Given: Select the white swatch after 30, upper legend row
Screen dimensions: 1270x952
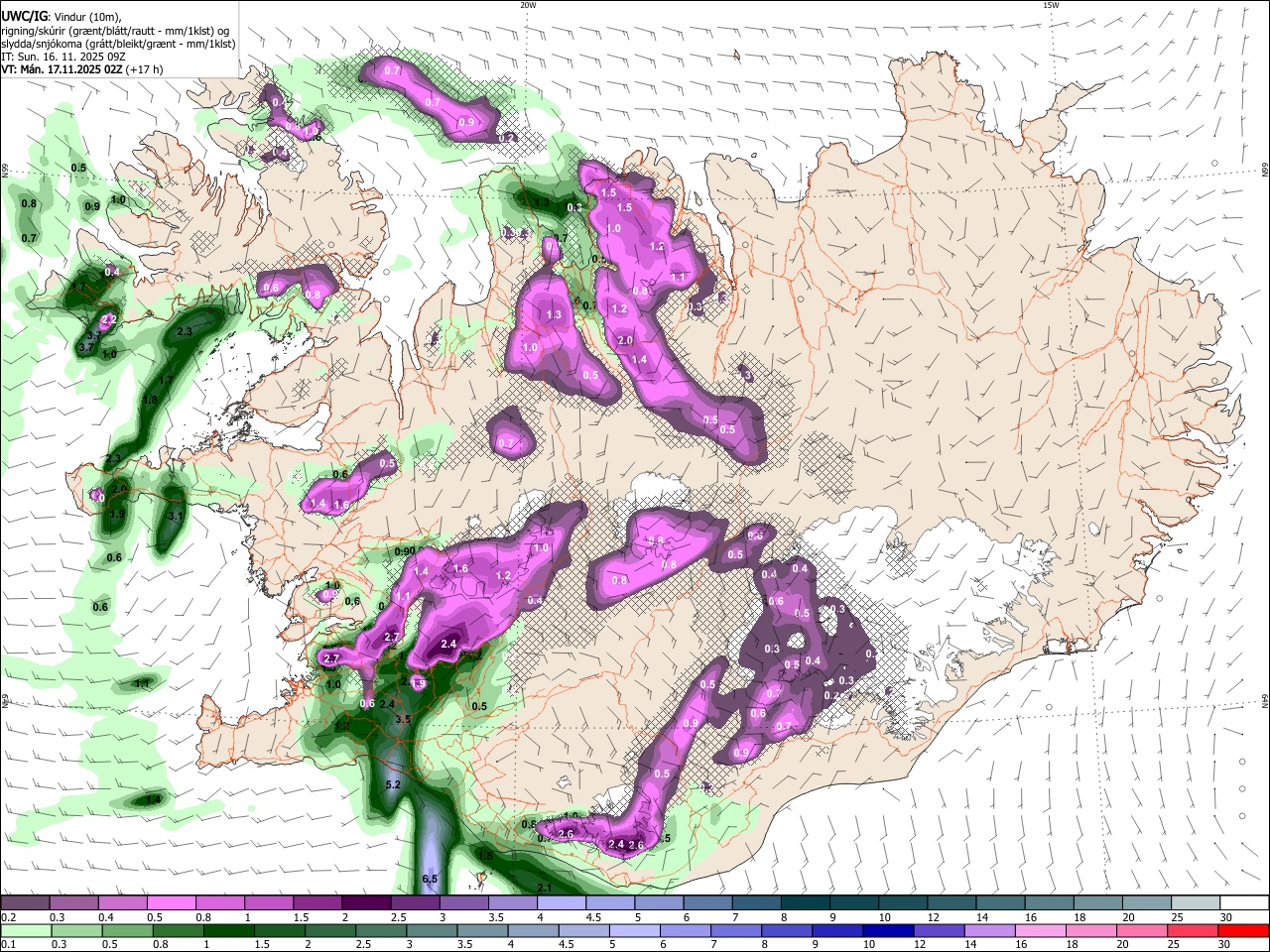Looking at the screenshot, I should (x=1242, y=902).
